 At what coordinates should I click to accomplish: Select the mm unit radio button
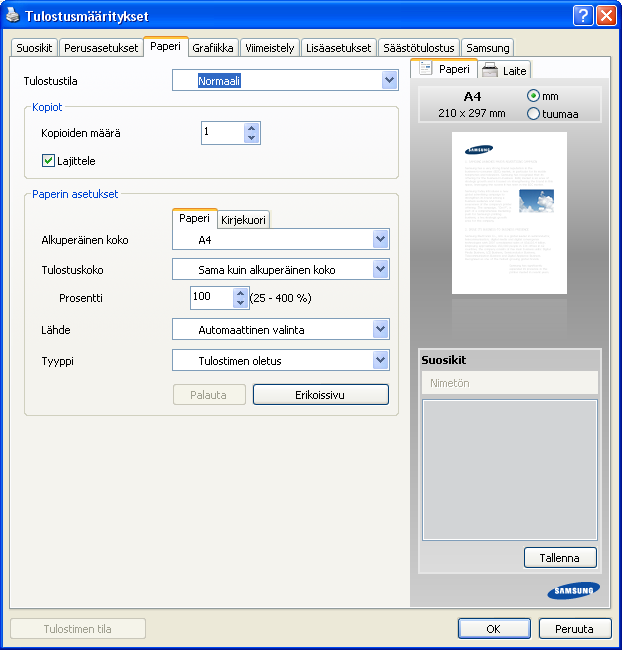(533, 96)
